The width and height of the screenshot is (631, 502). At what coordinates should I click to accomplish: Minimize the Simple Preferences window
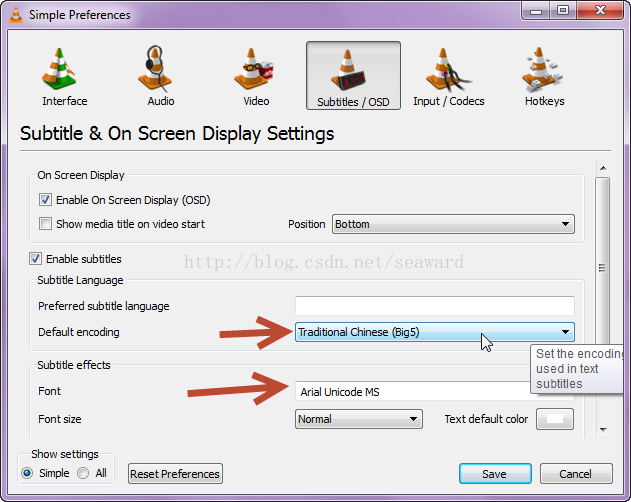[x=536, y=10]
